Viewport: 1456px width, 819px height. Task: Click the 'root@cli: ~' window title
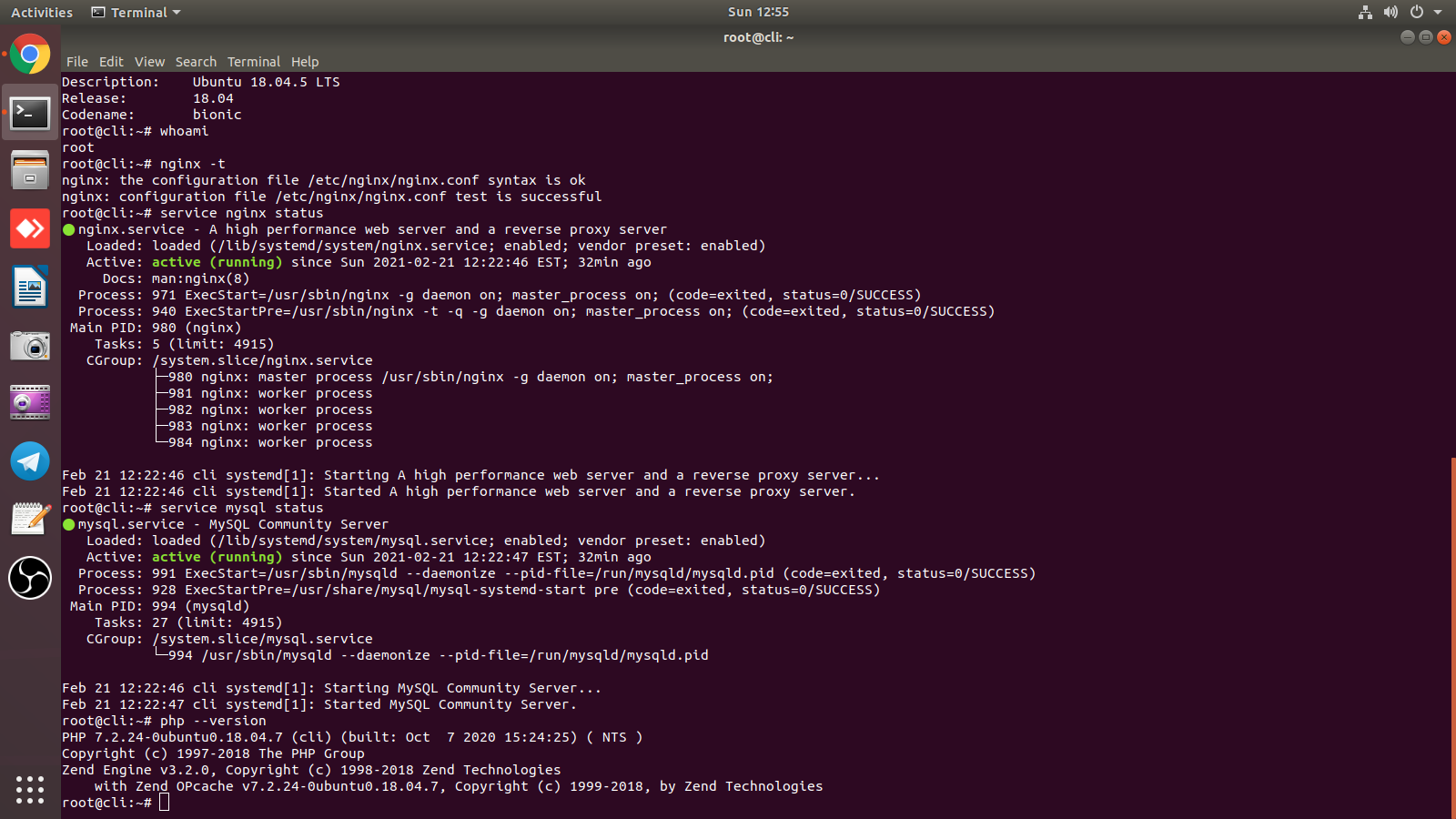click(758, 37)
